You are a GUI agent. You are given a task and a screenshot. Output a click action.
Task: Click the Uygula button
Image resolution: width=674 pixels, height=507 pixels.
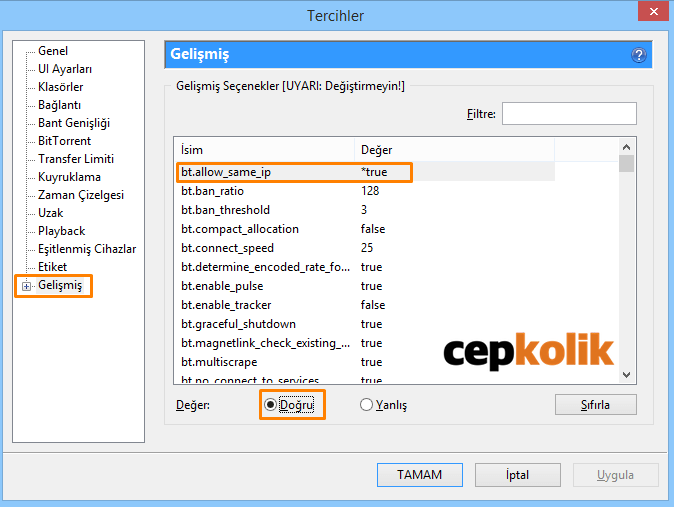pos(615,475)
